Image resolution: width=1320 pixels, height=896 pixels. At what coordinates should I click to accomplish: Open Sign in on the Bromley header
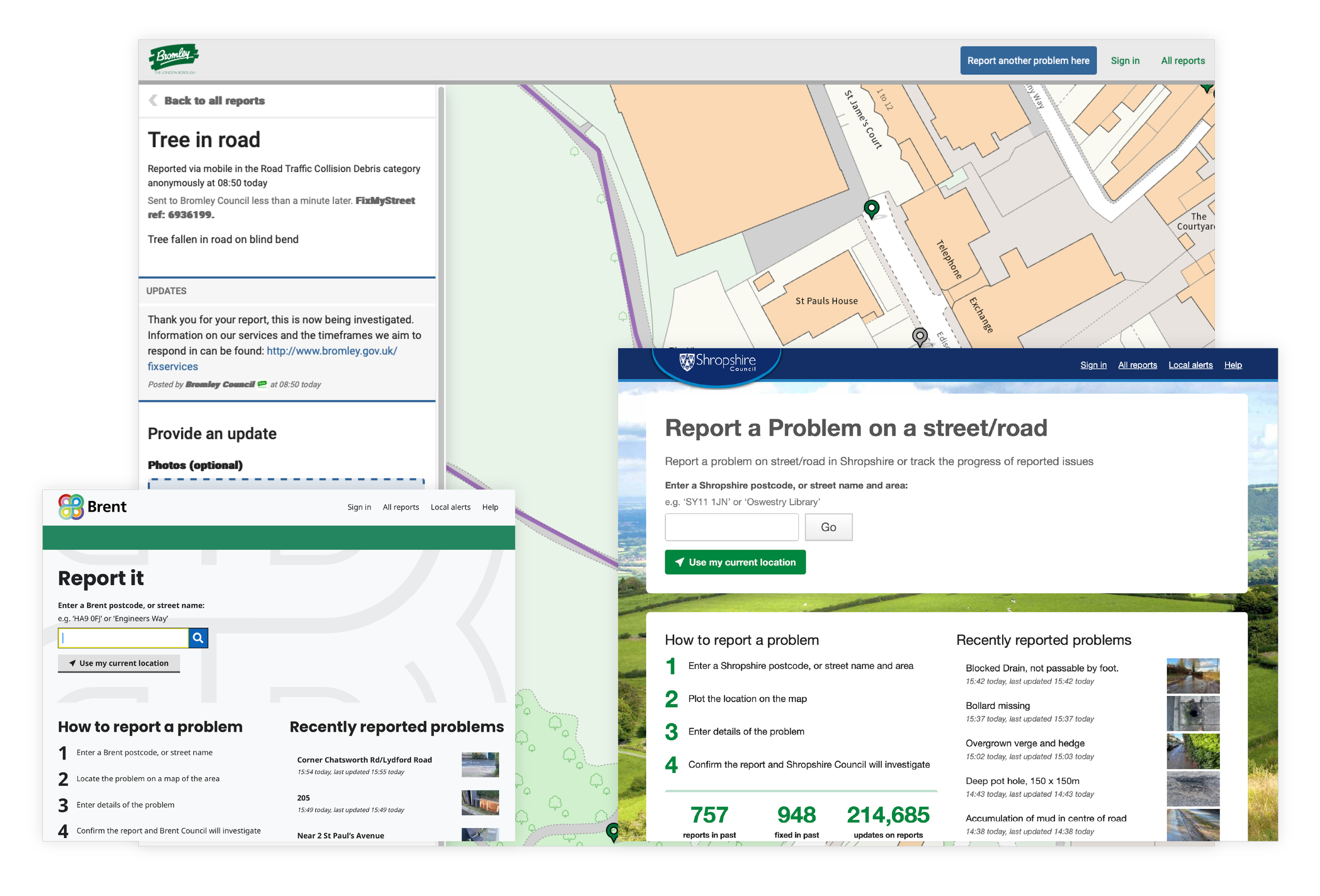(x=1125, y=61)
